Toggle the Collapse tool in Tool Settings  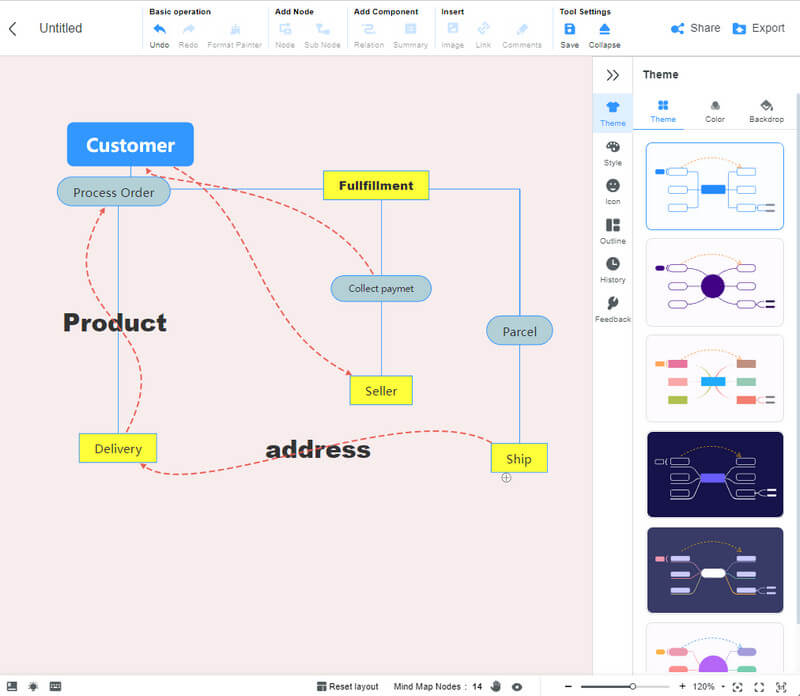tap(604, 32)
